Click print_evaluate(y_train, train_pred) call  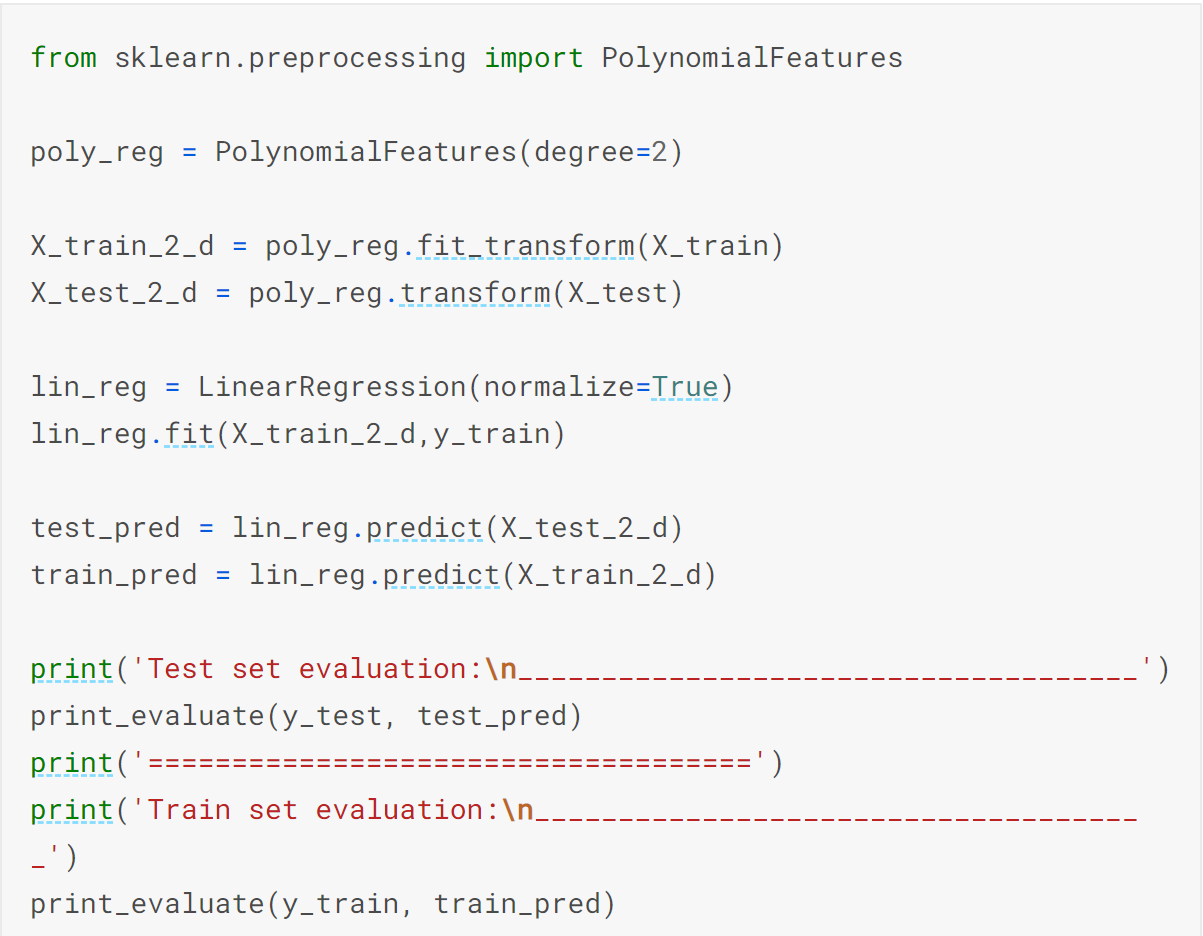(x=323, y=904)
